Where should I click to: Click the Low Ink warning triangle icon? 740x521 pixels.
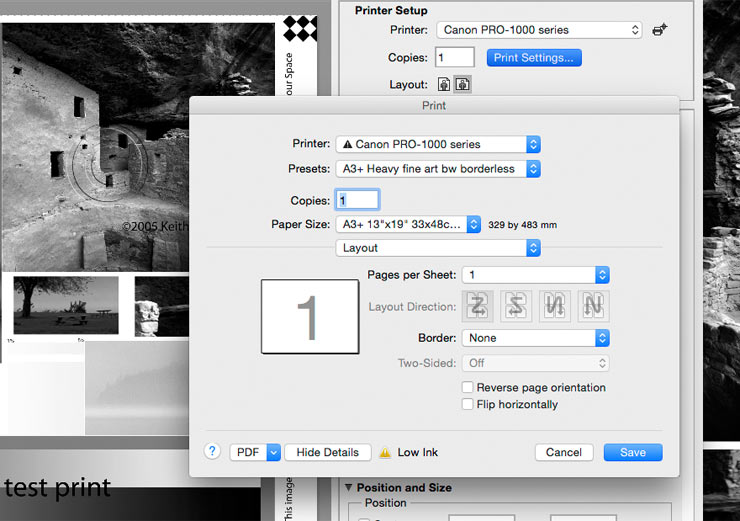pyautogui.click(x=385, y=453)
